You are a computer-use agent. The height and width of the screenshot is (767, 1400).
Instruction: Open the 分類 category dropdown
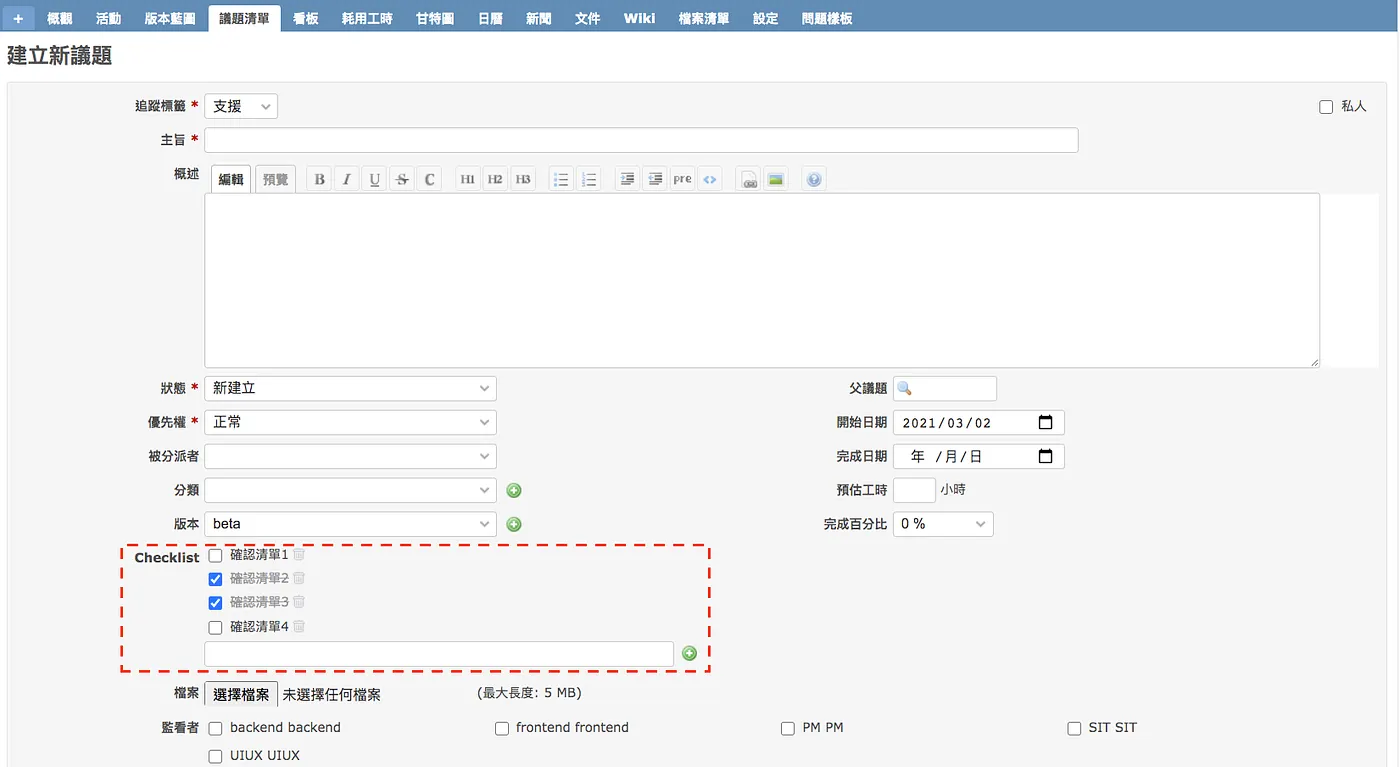coord(350,490)
